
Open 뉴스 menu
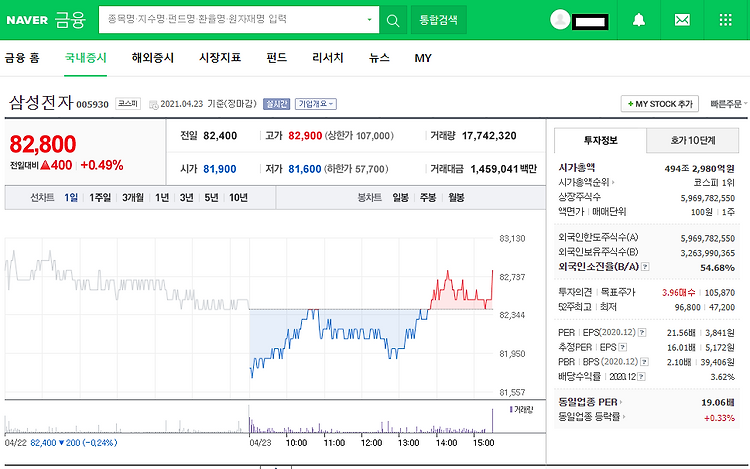(379, 58)
